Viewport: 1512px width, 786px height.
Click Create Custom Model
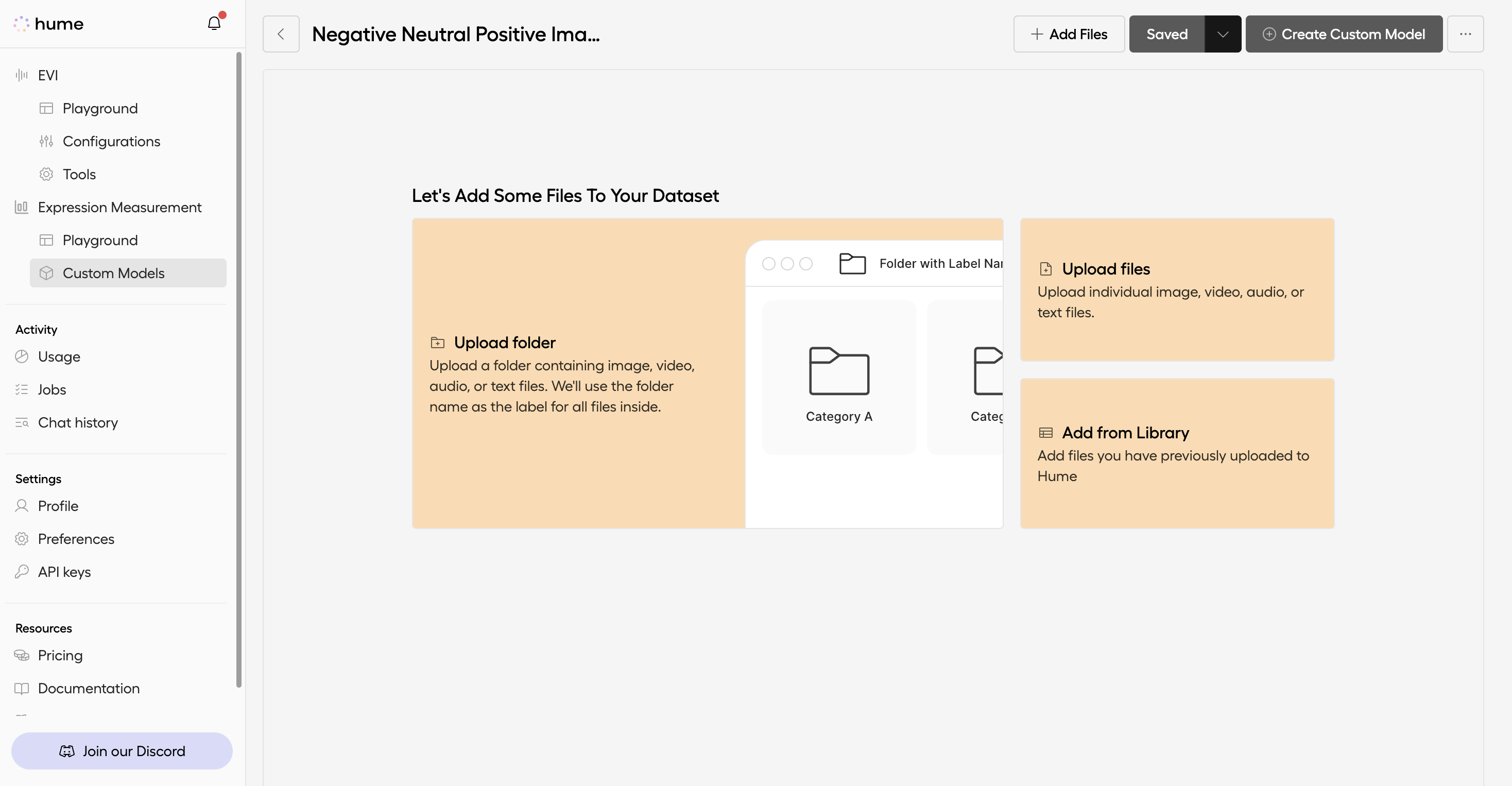coord(1344,34)
